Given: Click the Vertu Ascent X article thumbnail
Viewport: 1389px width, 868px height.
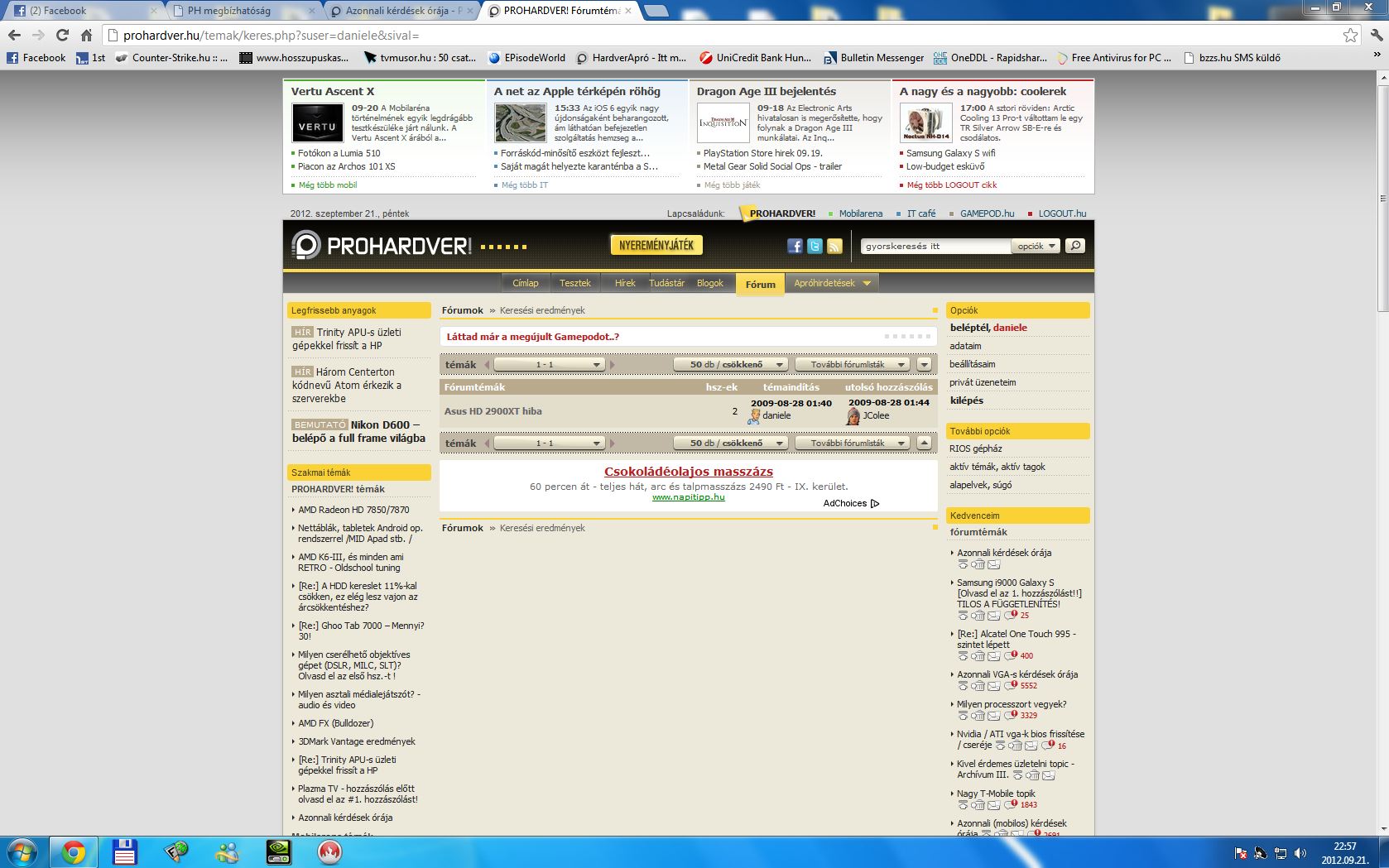Looking at the screenshot, I should (x=318, y=123).
